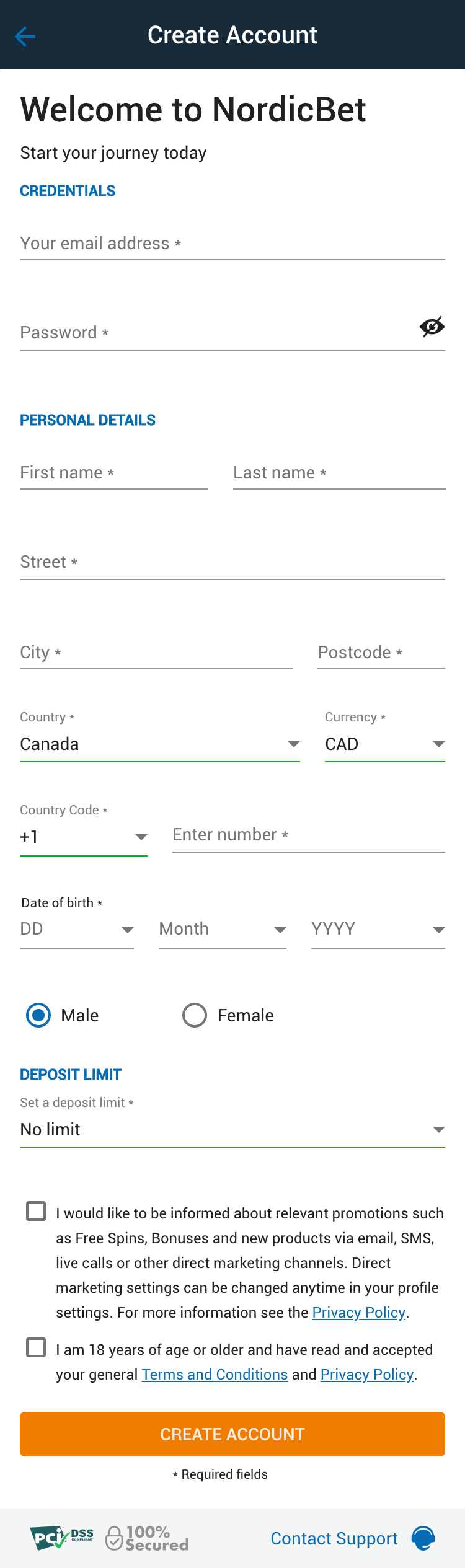Click the PCI DSS compliance badge

click(61, 1538)
